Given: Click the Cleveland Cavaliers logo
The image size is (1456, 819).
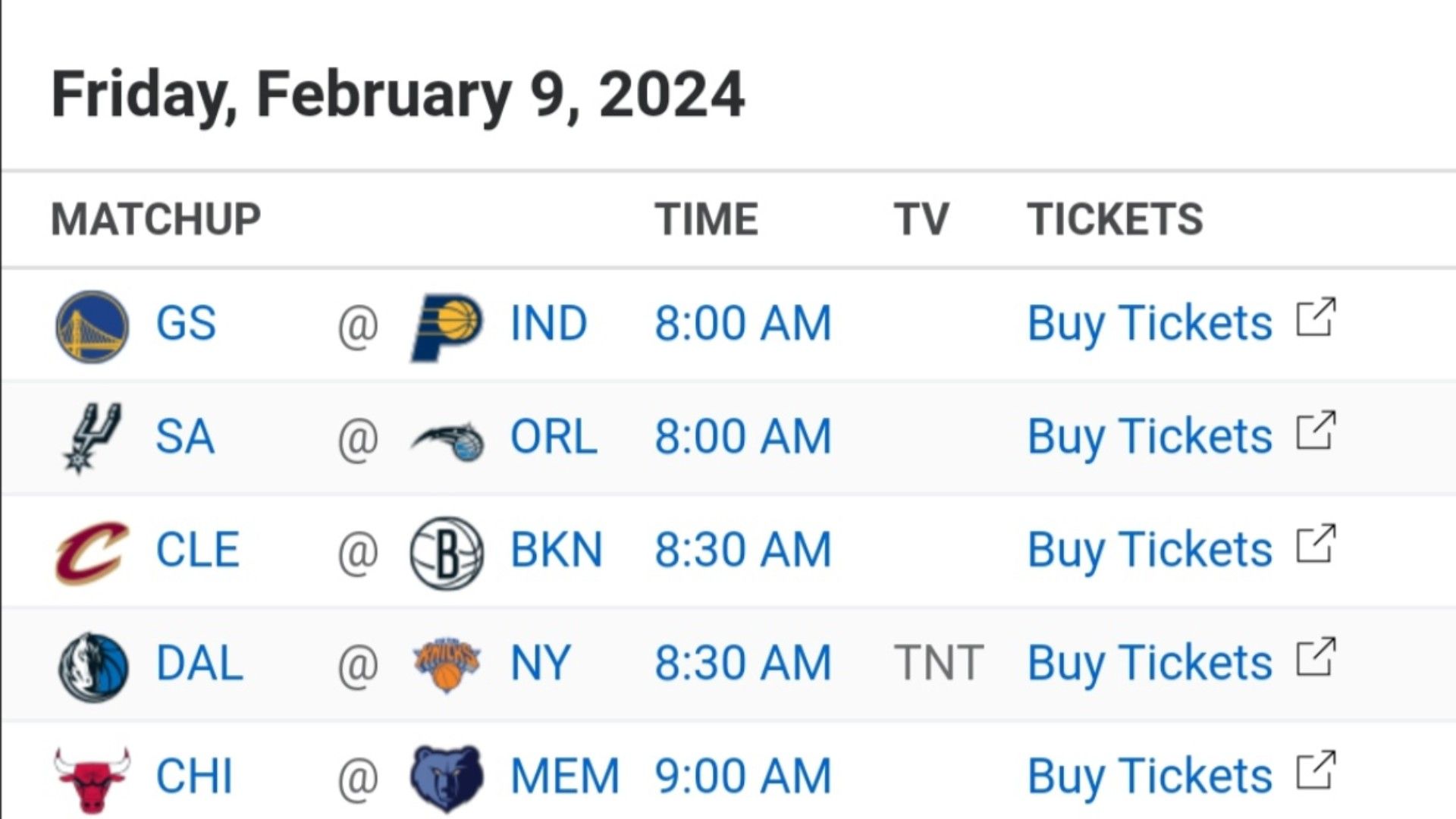Looking at the screenshot, I should (93, 552).
